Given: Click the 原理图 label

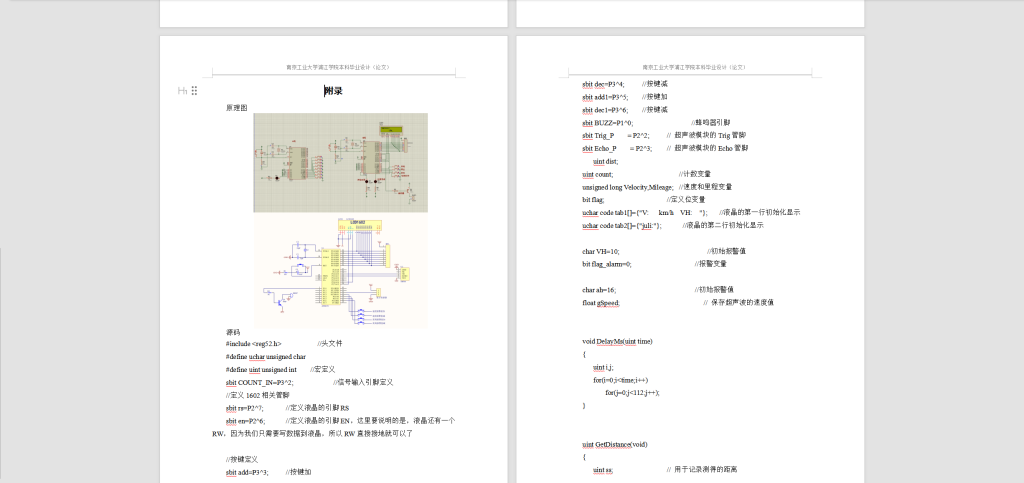Looking at the screenshot, I should tap(236, 108).
